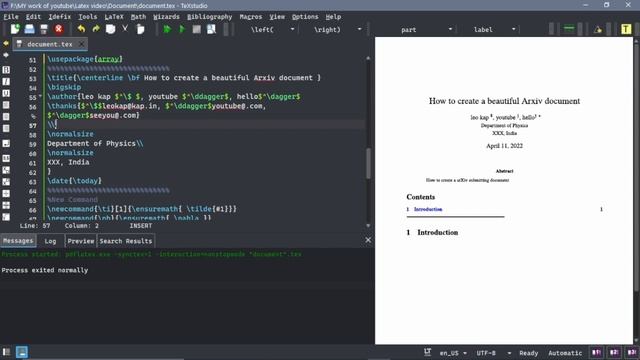Close the messages panel with the X

point(368,240)
